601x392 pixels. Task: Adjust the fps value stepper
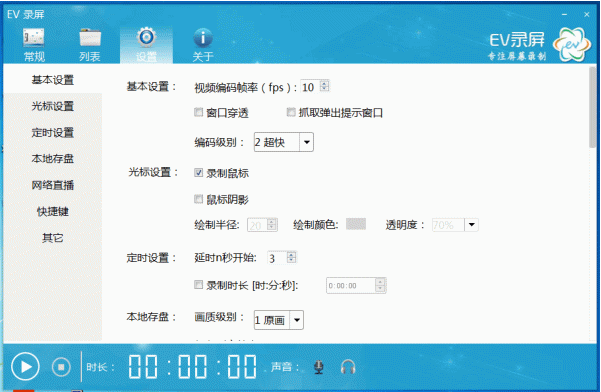point(325,86)
